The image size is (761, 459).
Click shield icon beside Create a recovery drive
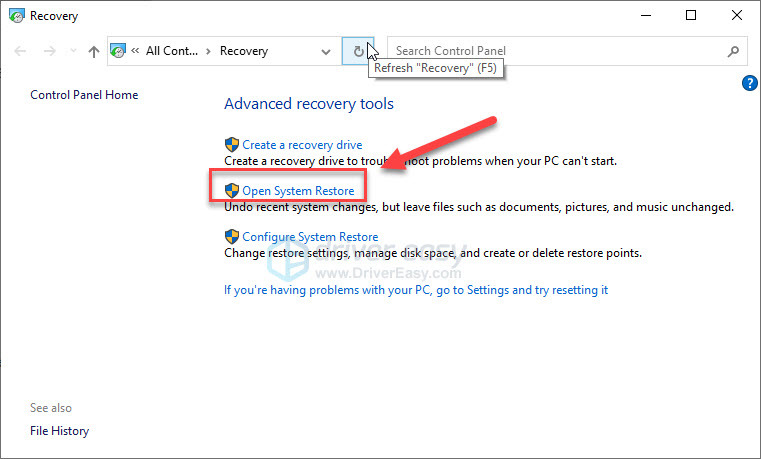pos(232,145)
